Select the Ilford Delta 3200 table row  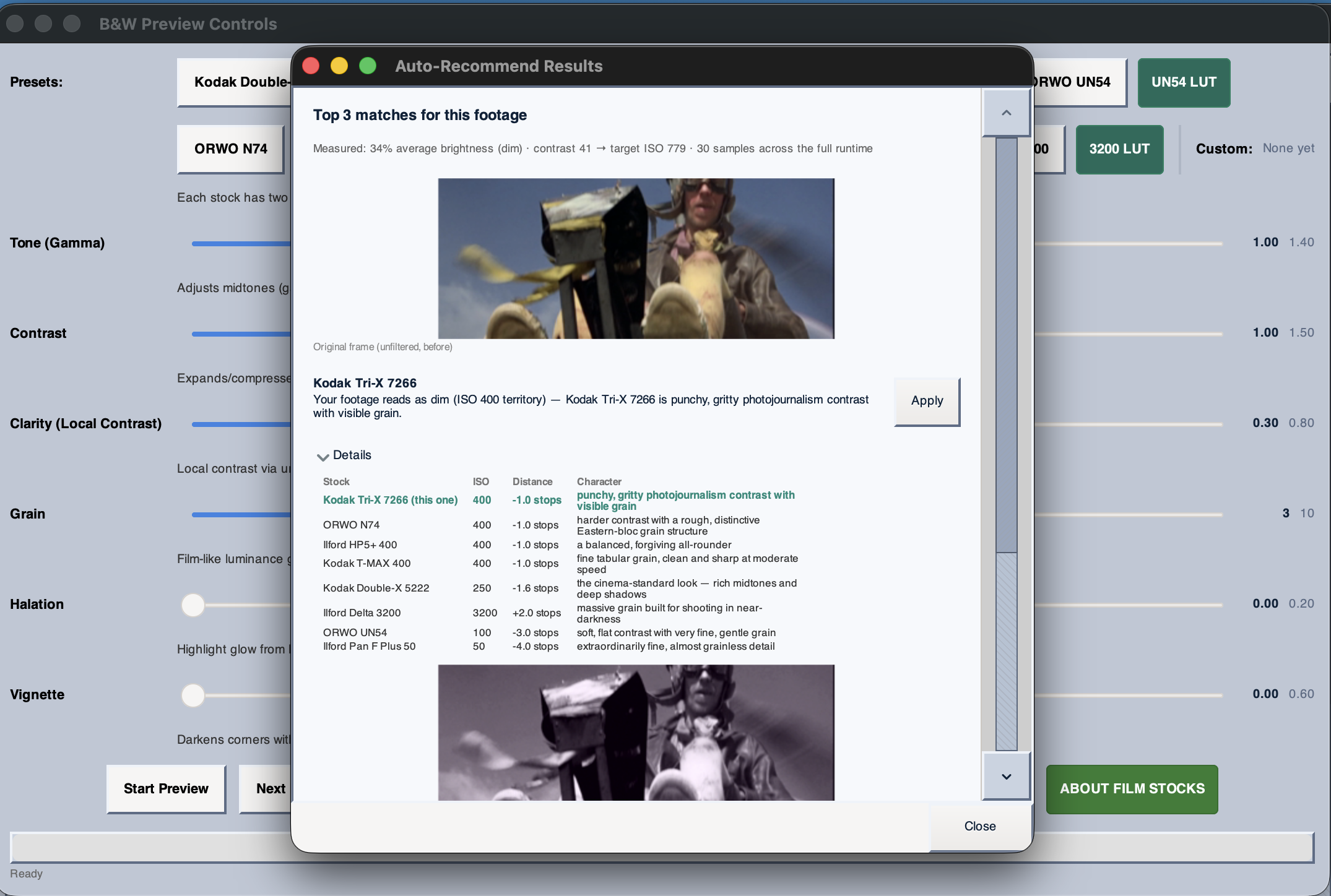pos(560,613)
